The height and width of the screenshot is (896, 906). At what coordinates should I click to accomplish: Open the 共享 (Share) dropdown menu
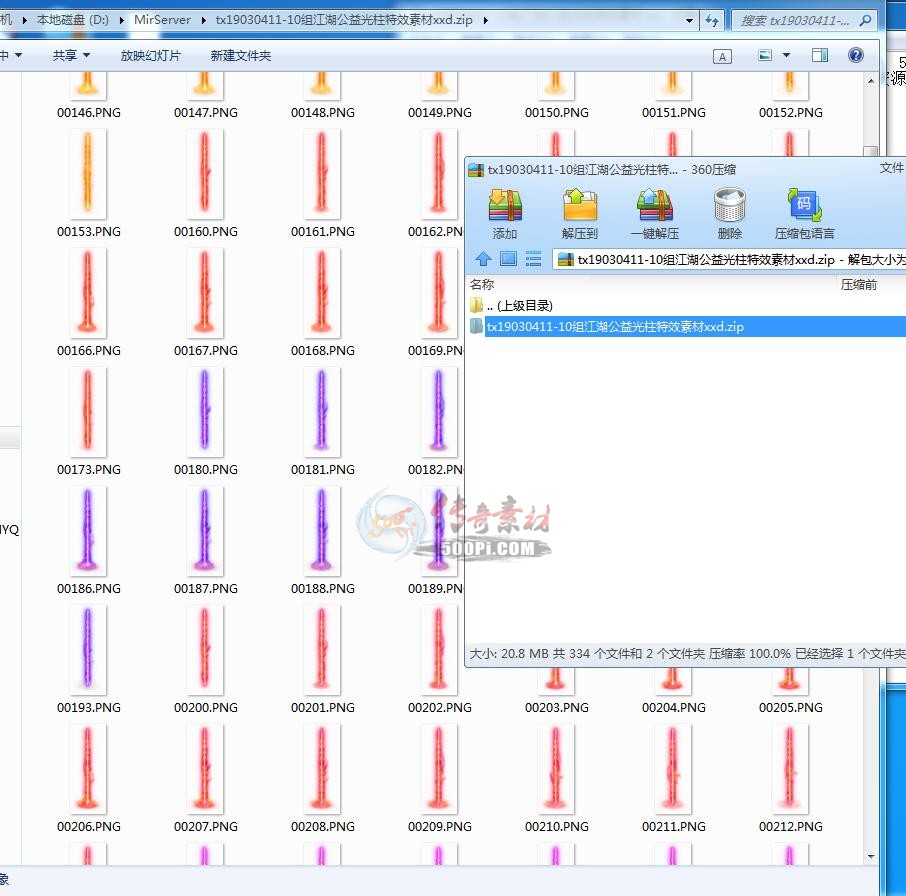point(71,55)
